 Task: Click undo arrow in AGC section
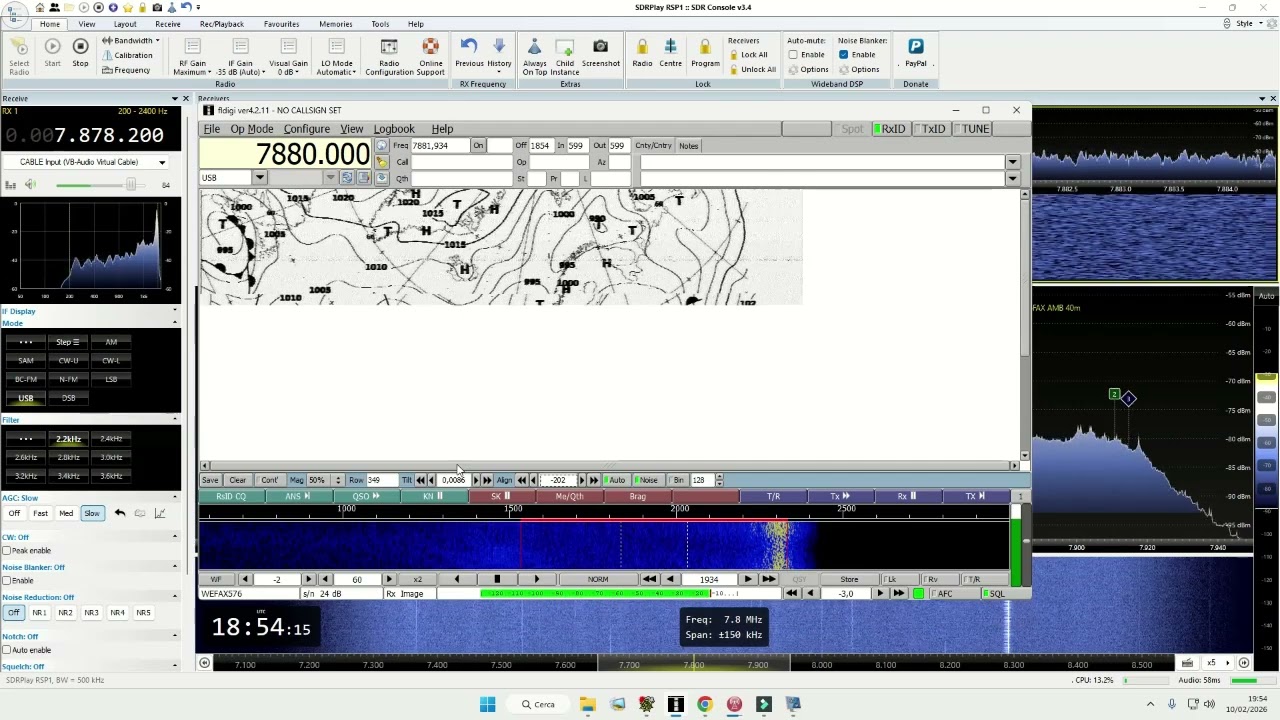[x=119, y=513]
